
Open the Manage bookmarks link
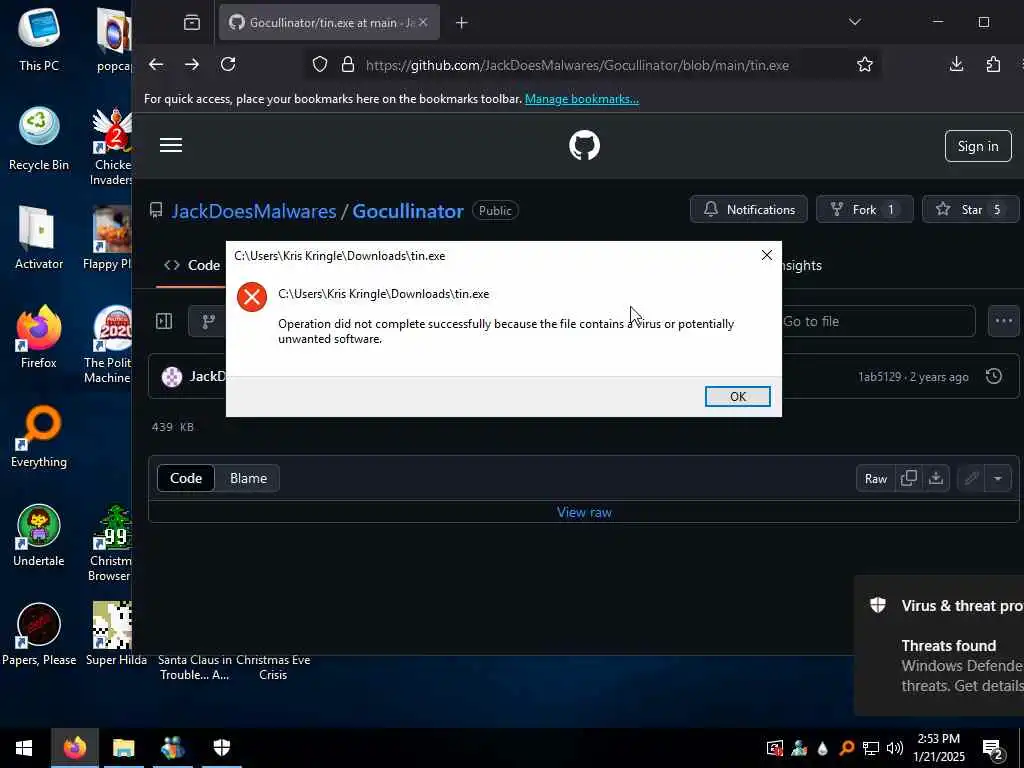582,99
